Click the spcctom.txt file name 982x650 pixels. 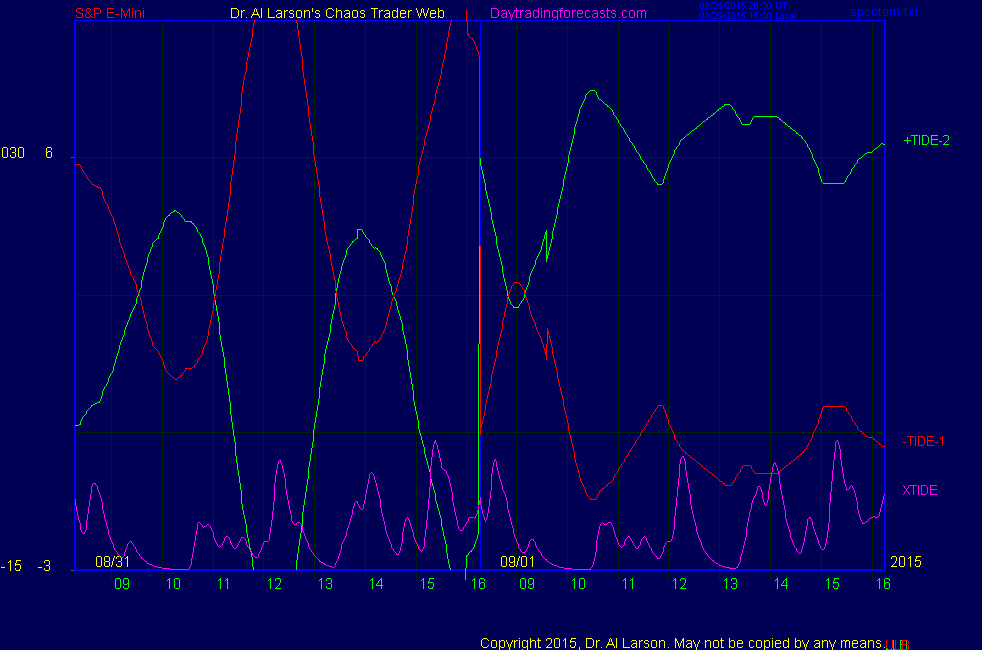pyautogui.click(x=884, y=12)
